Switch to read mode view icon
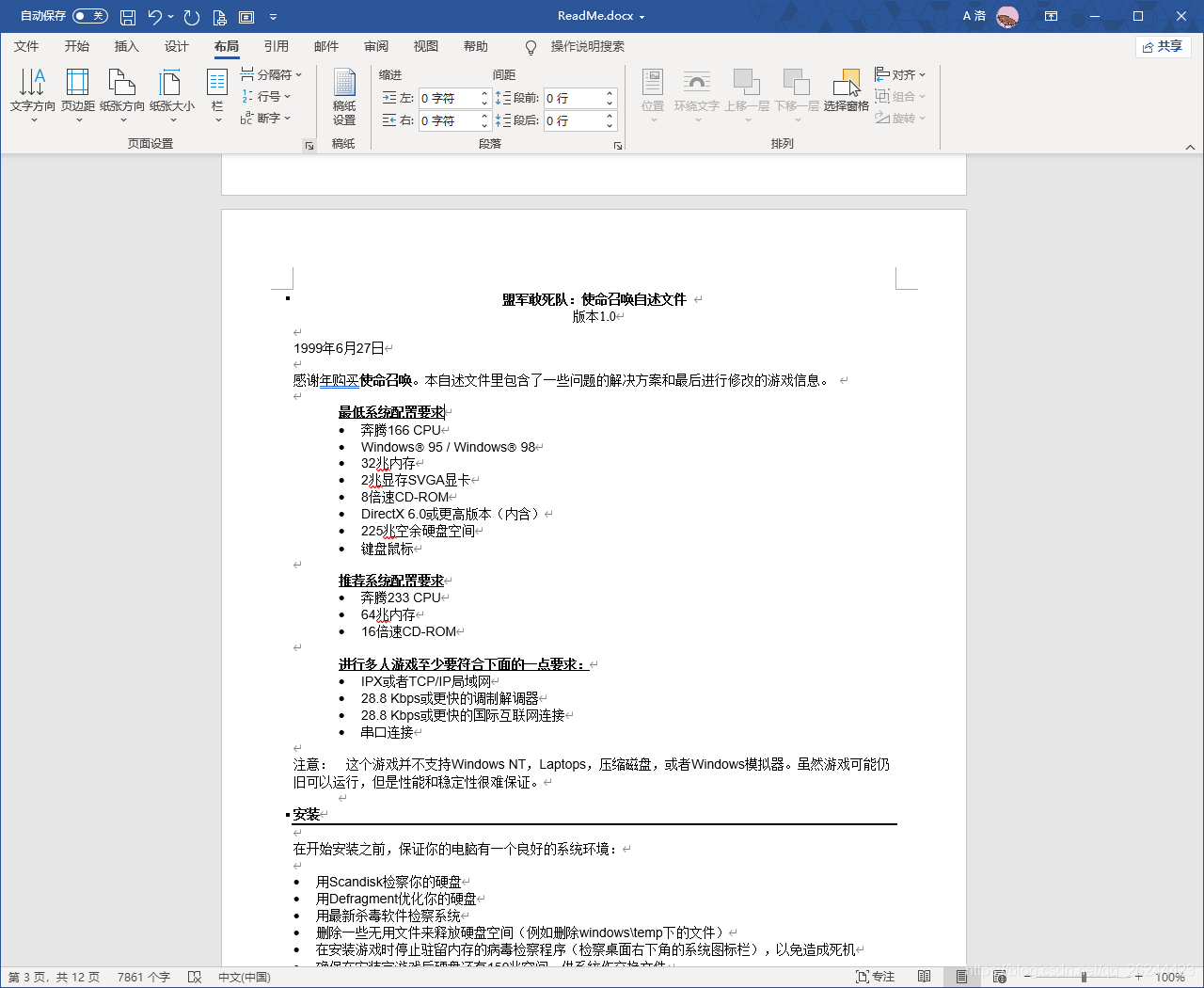1204x988 pixels. pos(925,977)
